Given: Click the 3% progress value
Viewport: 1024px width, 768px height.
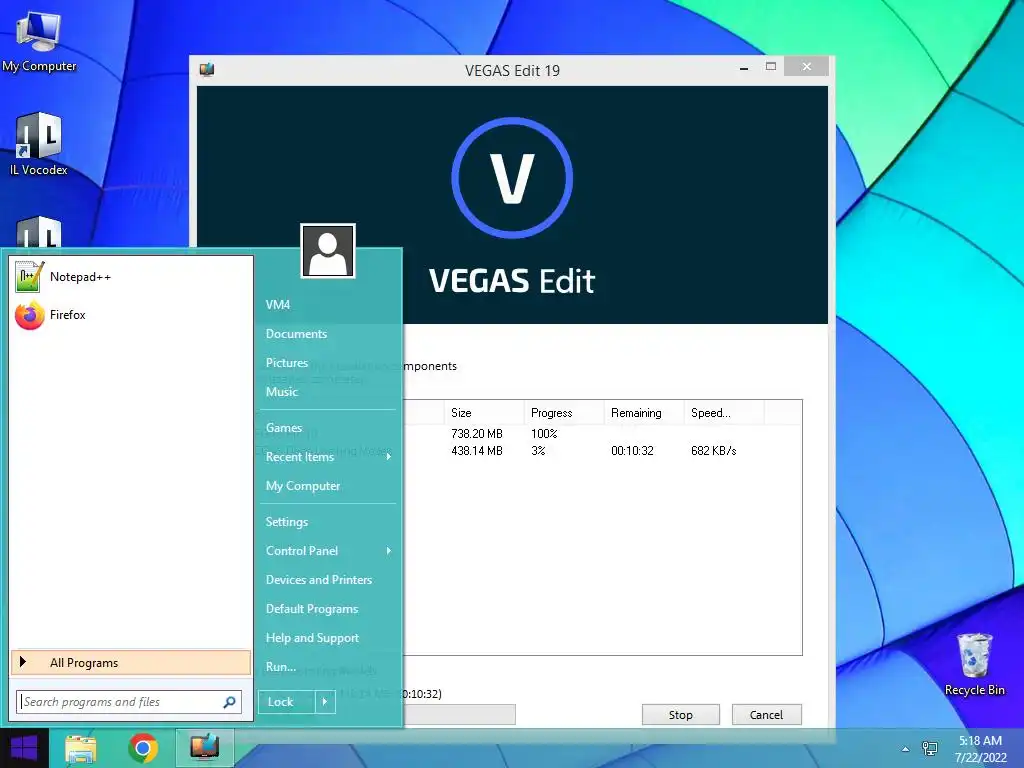Looking at the screenshot, I should 538,451.
